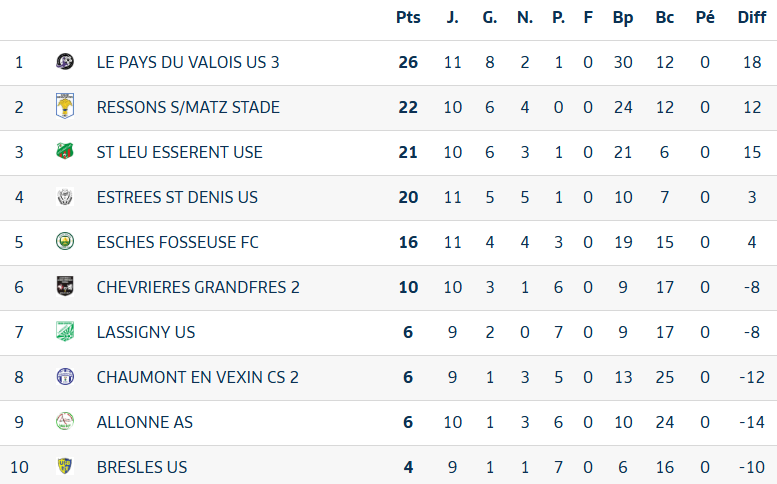Image resolution: width=777 pixels, height=484 pixels.
Task: Click the Pts column header
Action: pos(408,17)
